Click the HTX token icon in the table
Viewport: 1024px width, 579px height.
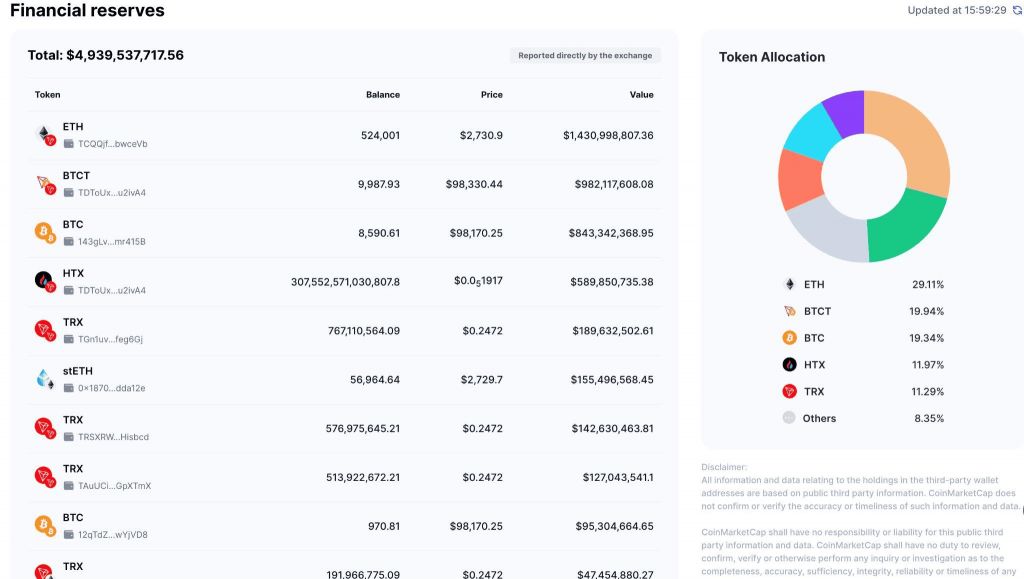tap(45, 281)
